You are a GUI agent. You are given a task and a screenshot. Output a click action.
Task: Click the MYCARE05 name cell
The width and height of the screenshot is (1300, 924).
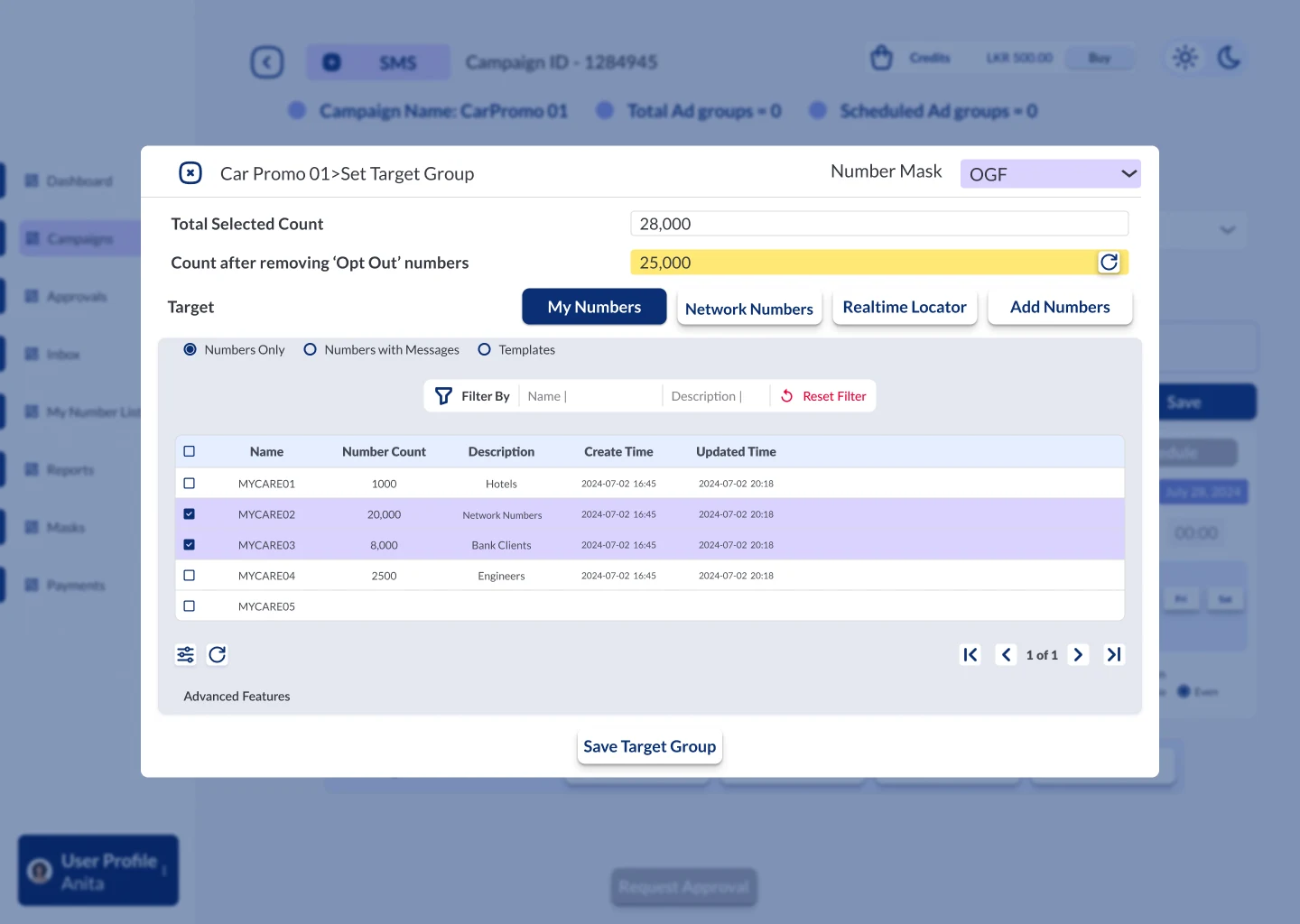266,607
